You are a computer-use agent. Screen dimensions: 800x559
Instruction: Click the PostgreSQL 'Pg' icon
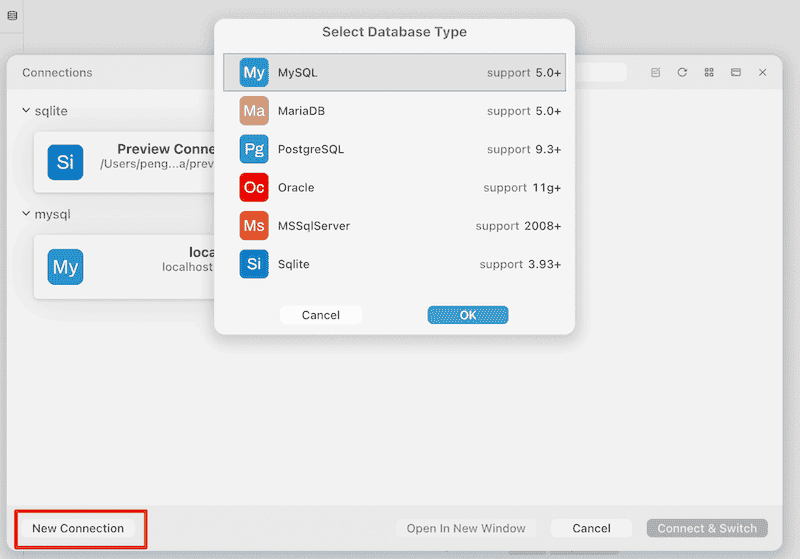point(254,149)
